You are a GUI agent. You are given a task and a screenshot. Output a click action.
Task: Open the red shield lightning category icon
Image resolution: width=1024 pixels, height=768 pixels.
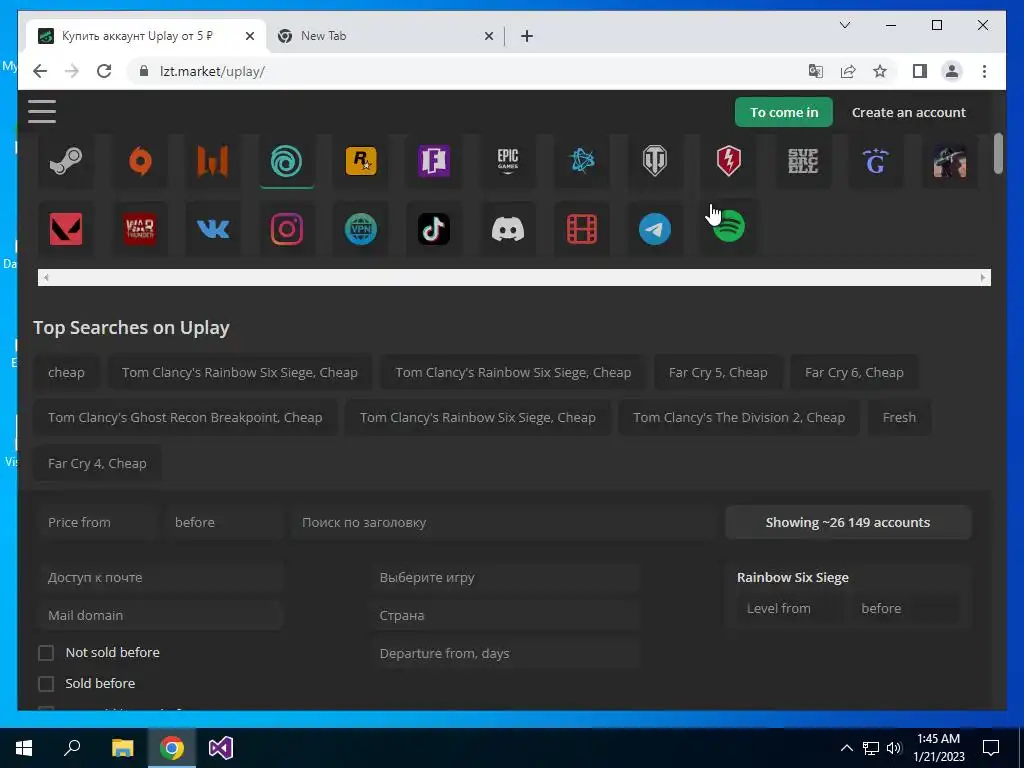click(x=729, y=161)
